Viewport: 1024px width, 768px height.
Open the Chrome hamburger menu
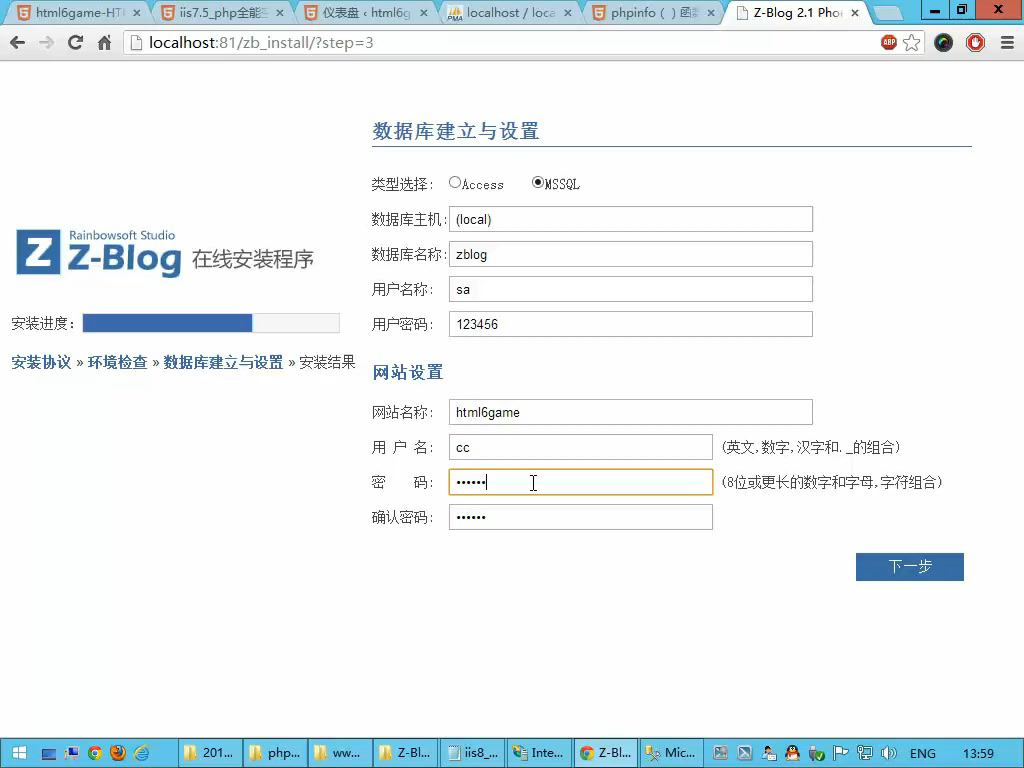point(1007,43)
